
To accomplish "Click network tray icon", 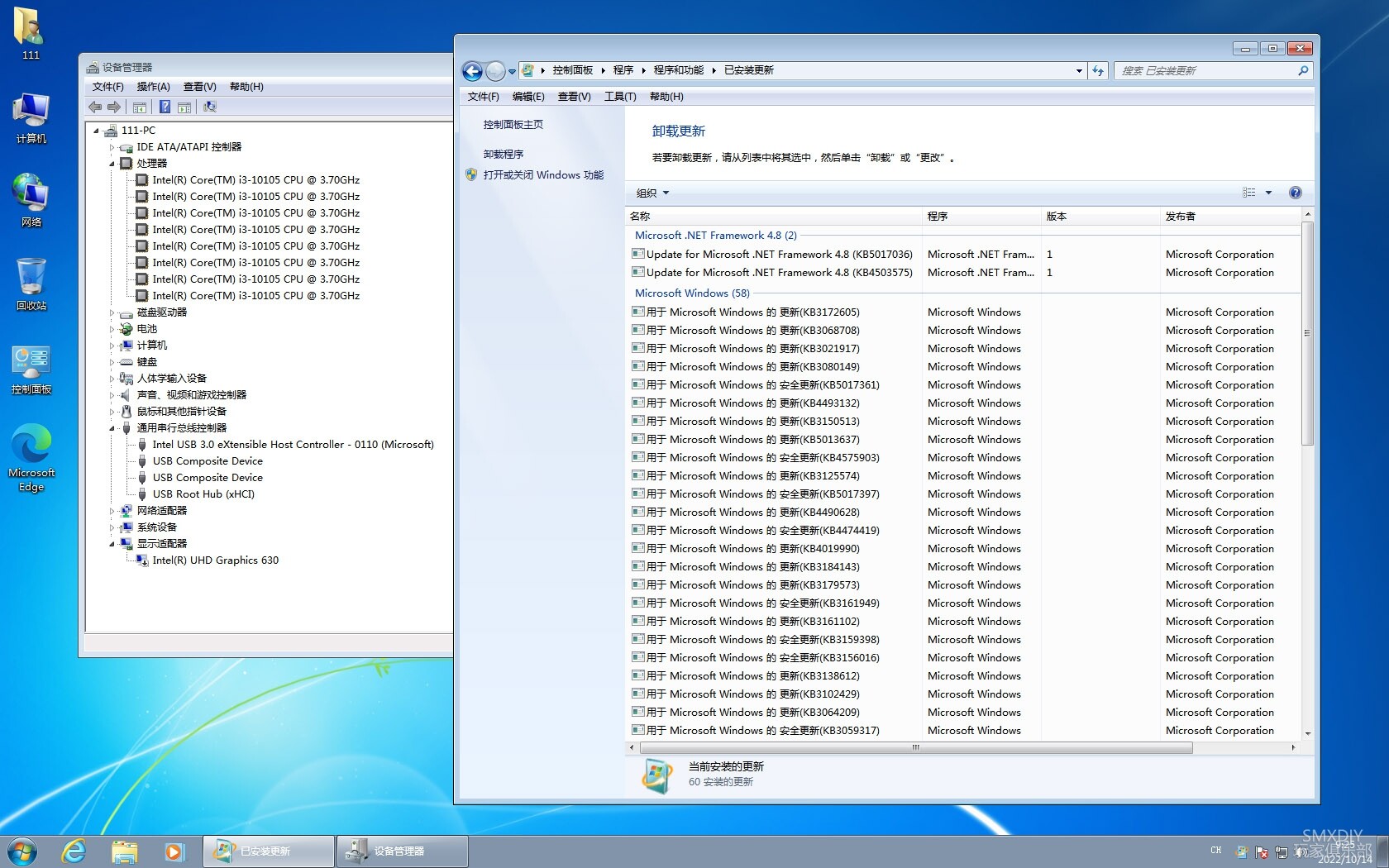I will [x=1281, y=851].
